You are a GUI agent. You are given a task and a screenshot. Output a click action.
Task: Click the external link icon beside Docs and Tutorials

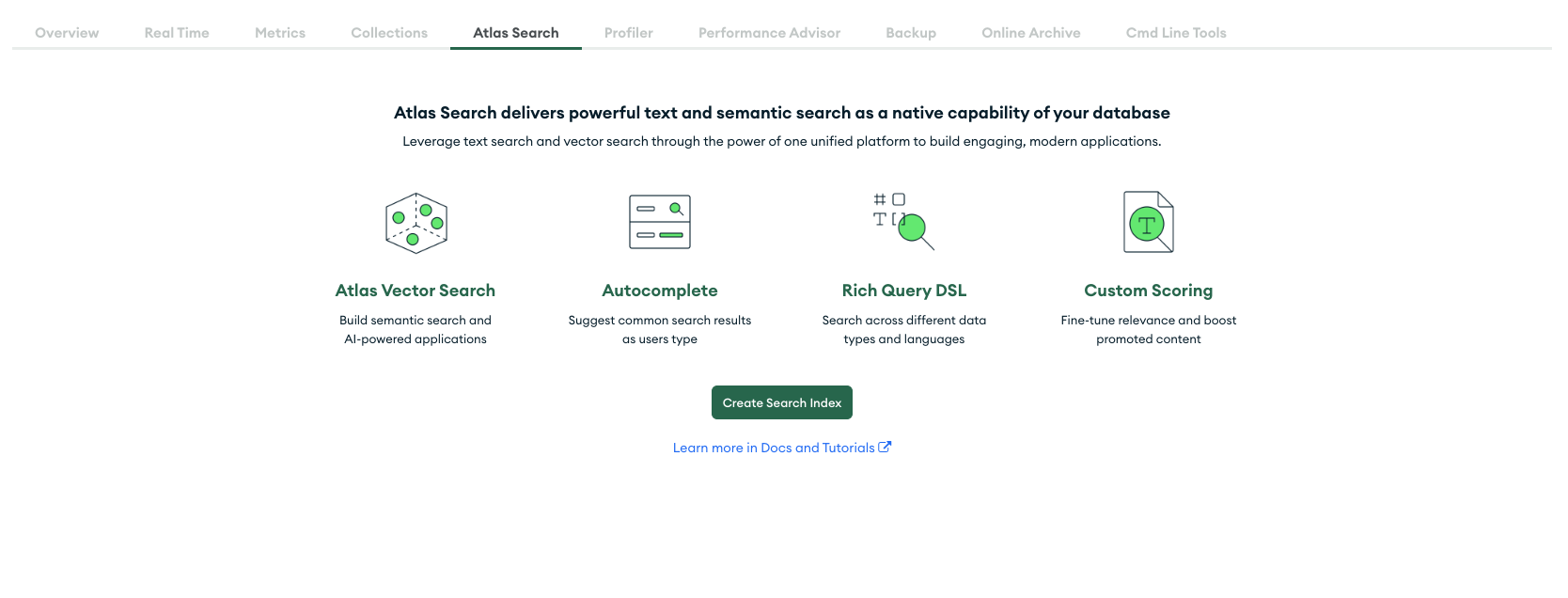(x=885, y=448)
